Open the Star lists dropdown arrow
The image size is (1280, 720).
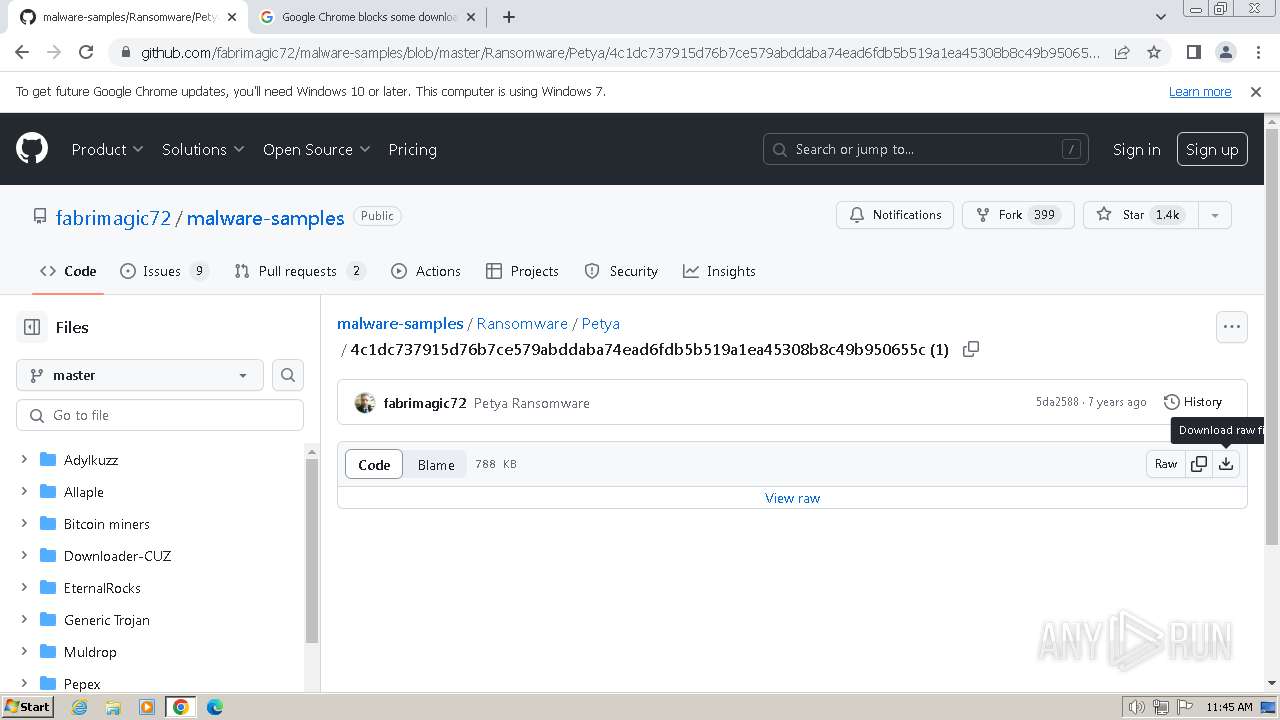(1214, 215)
